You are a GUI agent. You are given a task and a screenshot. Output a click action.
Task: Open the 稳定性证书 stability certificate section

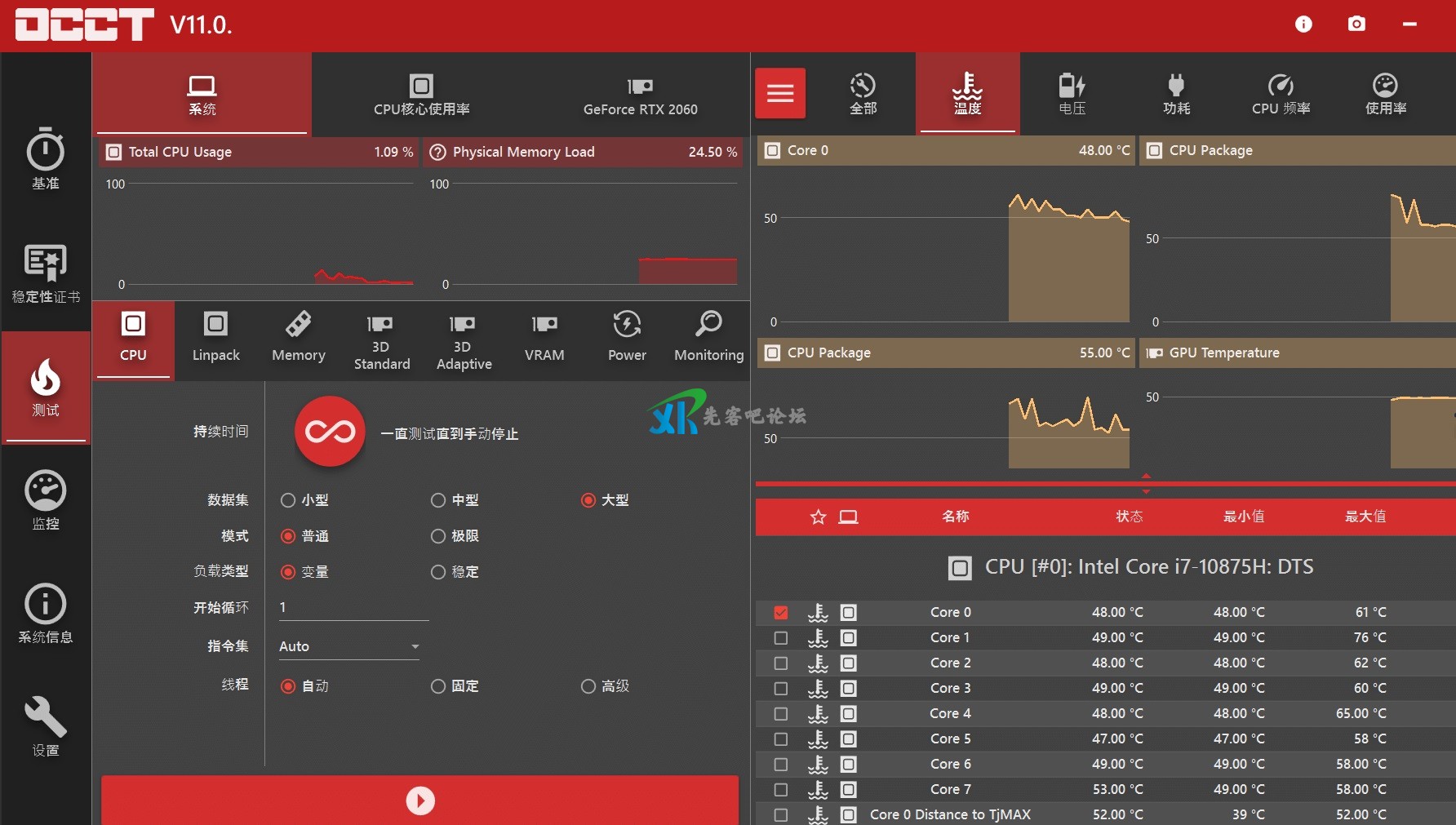46,273
